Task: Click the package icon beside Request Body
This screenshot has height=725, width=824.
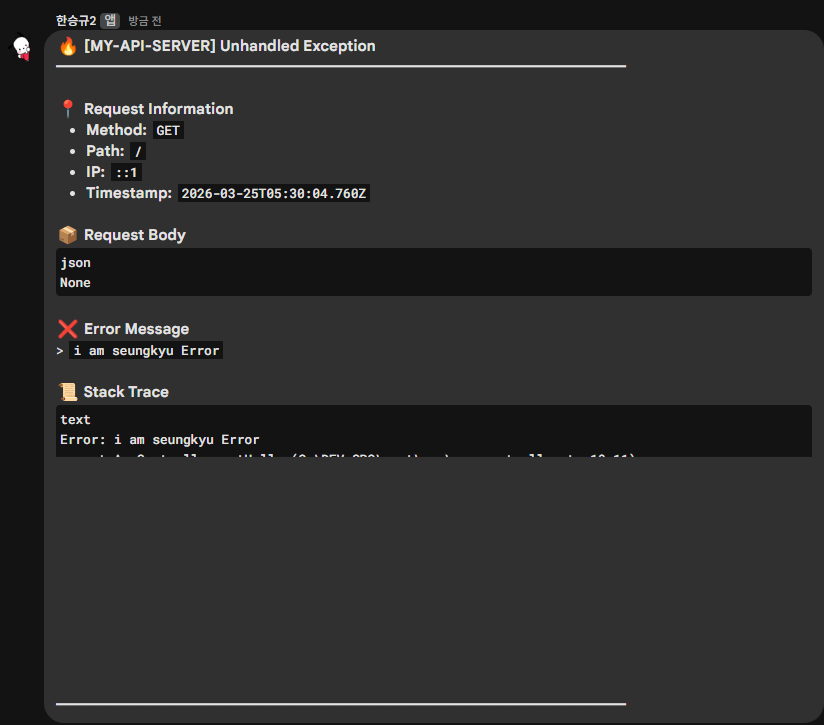Action: (x=66, y=234)
